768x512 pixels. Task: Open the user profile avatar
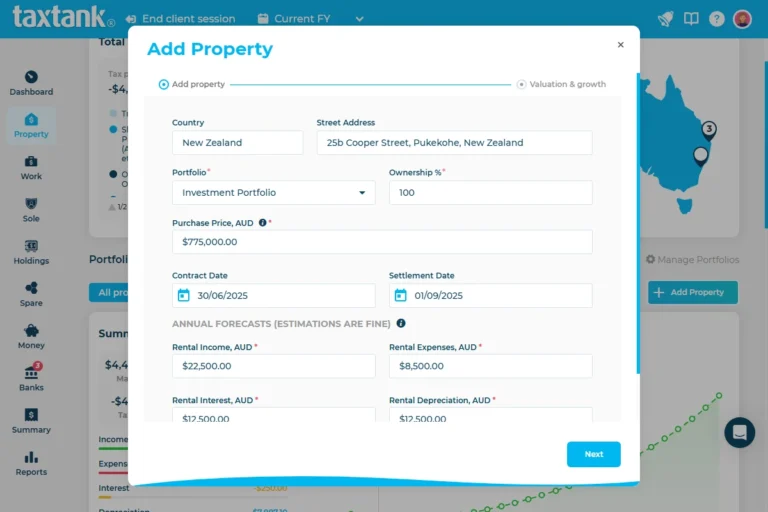742,19
